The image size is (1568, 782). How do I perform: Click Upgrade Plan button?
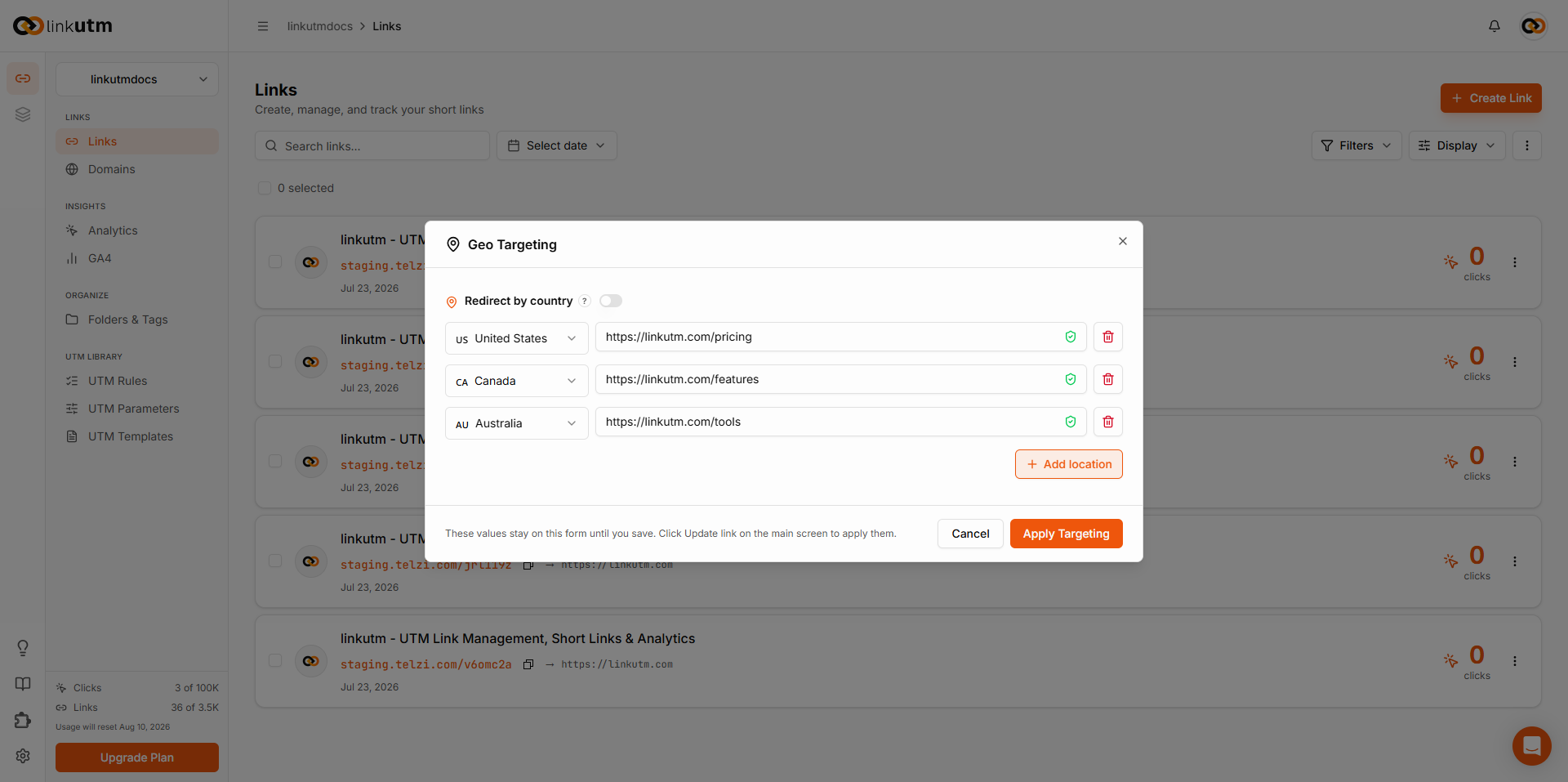coord(137,757)
